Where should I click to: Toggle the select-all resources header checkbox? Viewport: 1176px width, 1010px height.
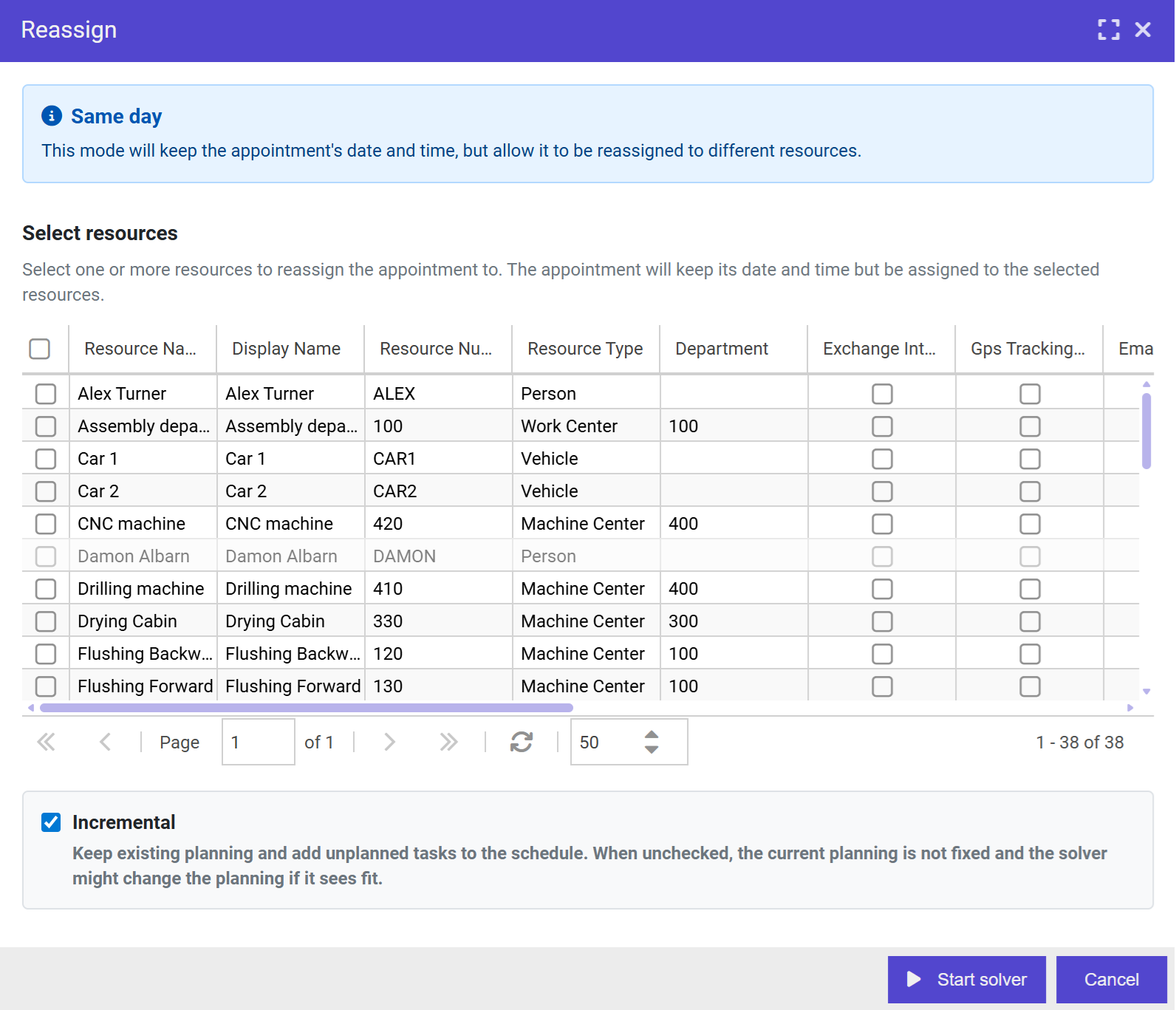(x=40, y=349)
